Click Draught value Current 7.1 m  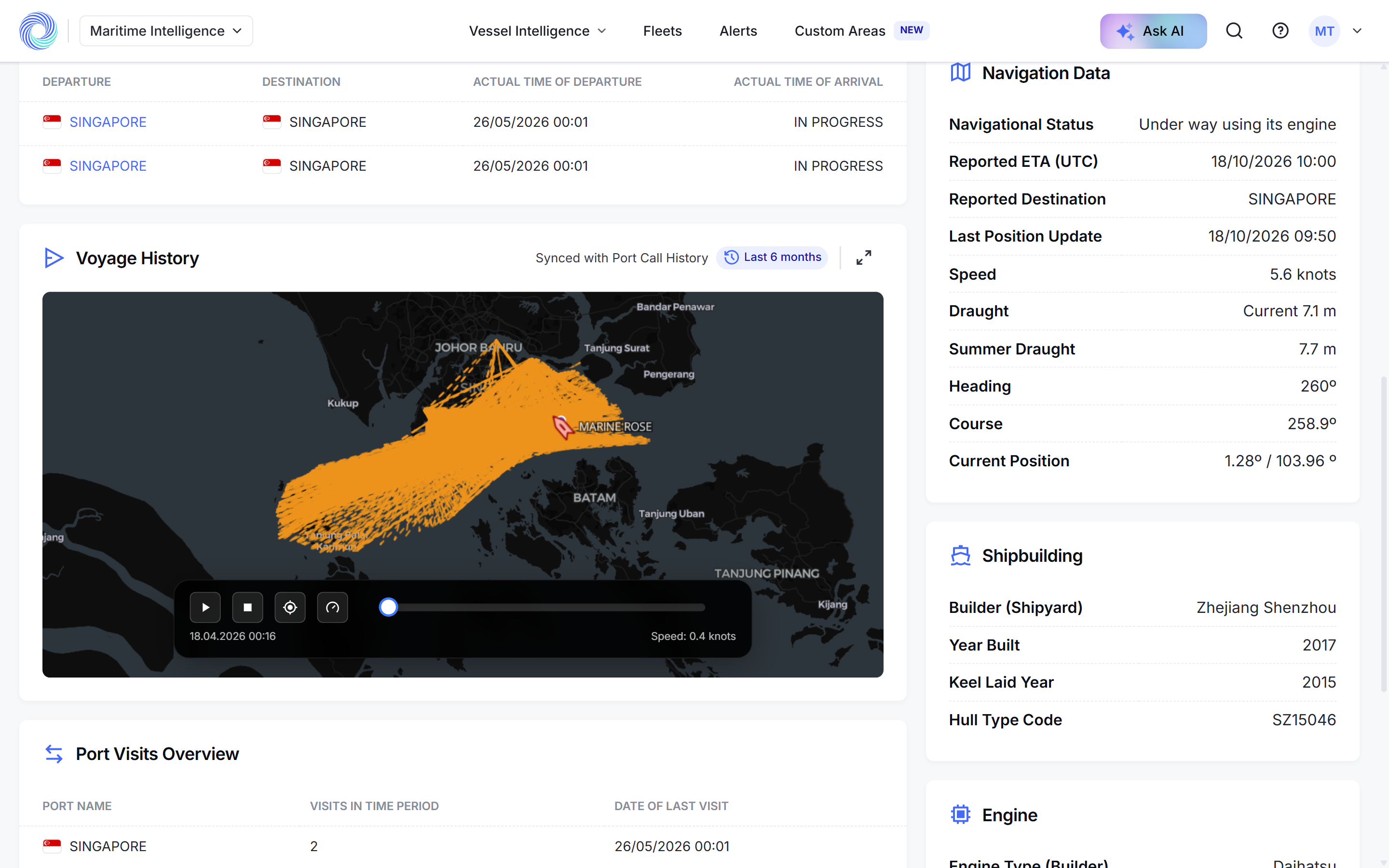coord(1289,311)
